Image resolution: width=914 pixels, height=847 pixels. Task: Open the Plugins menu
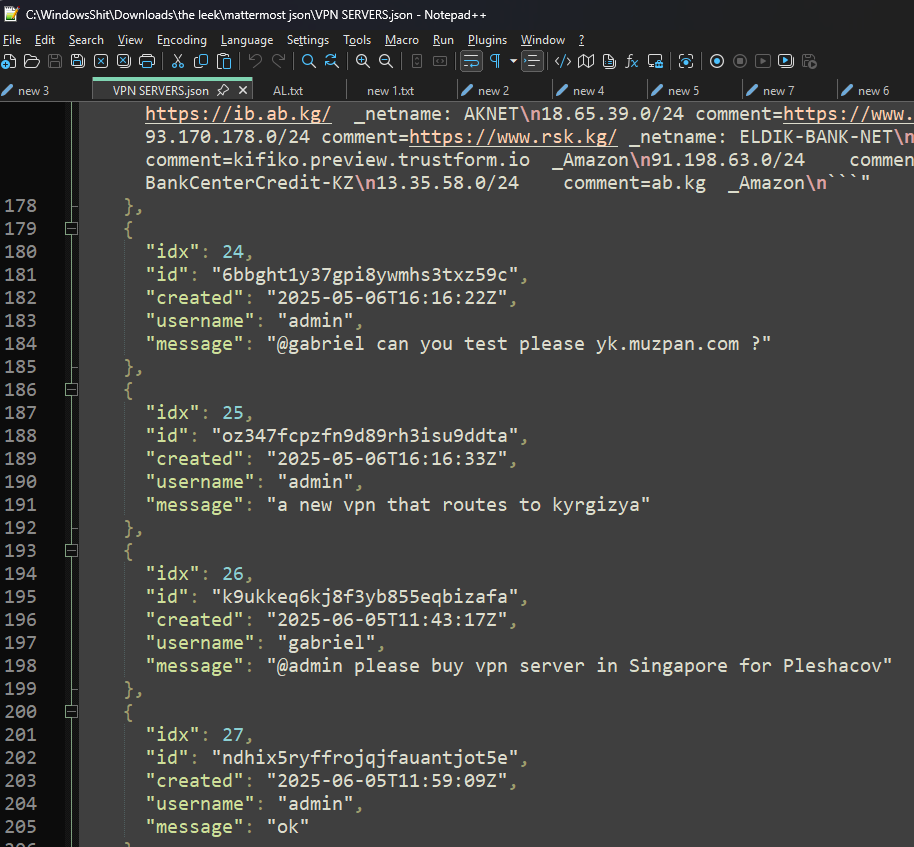click(487, 40)
